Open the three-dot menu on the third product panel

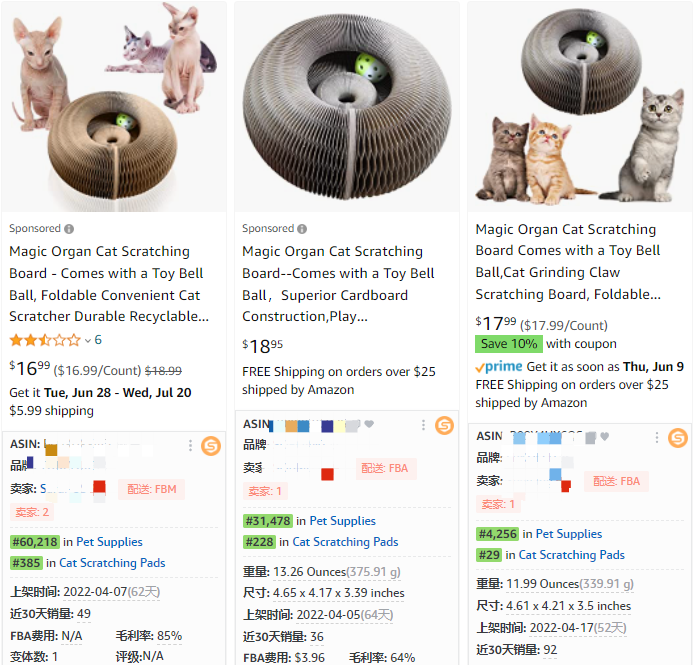[657, 437]
